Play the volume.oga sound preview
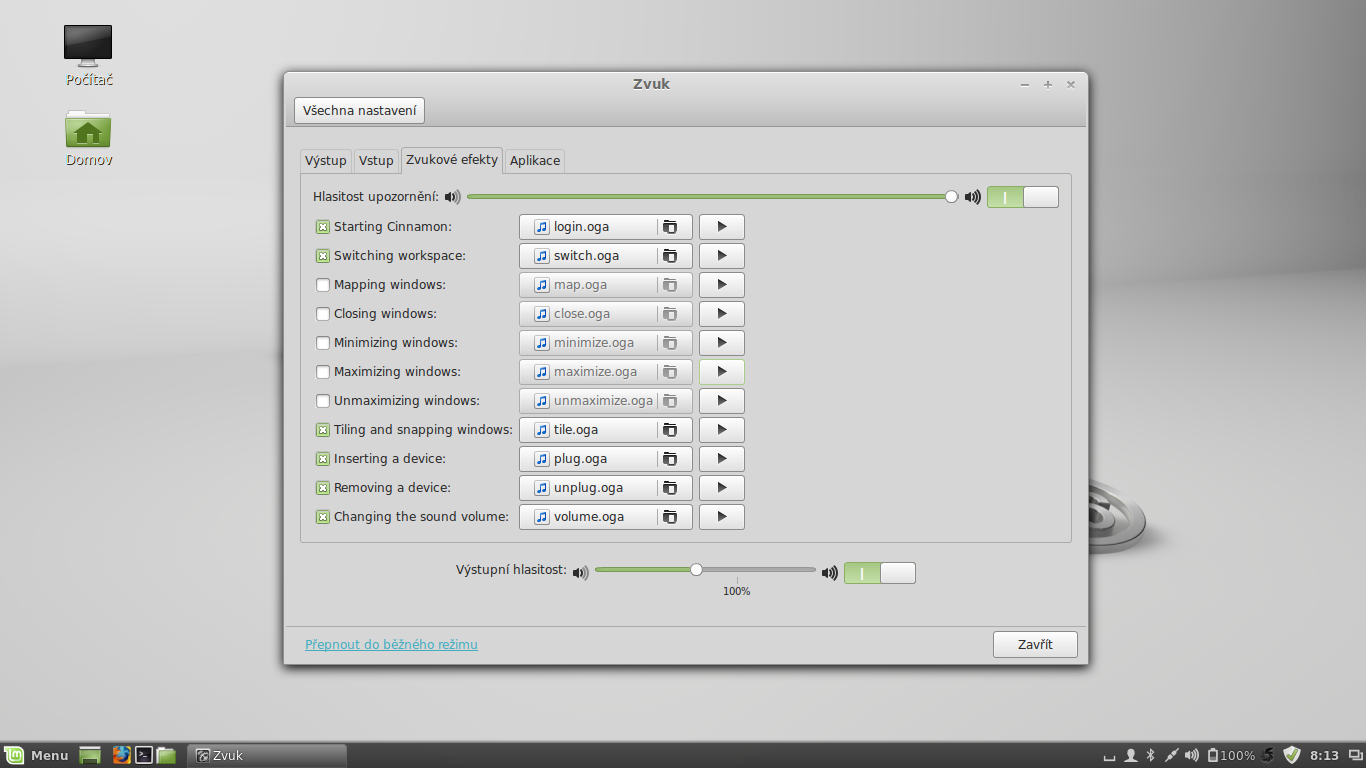The height and width of the screenshot is (768, 1366). [x=721, y=516]
